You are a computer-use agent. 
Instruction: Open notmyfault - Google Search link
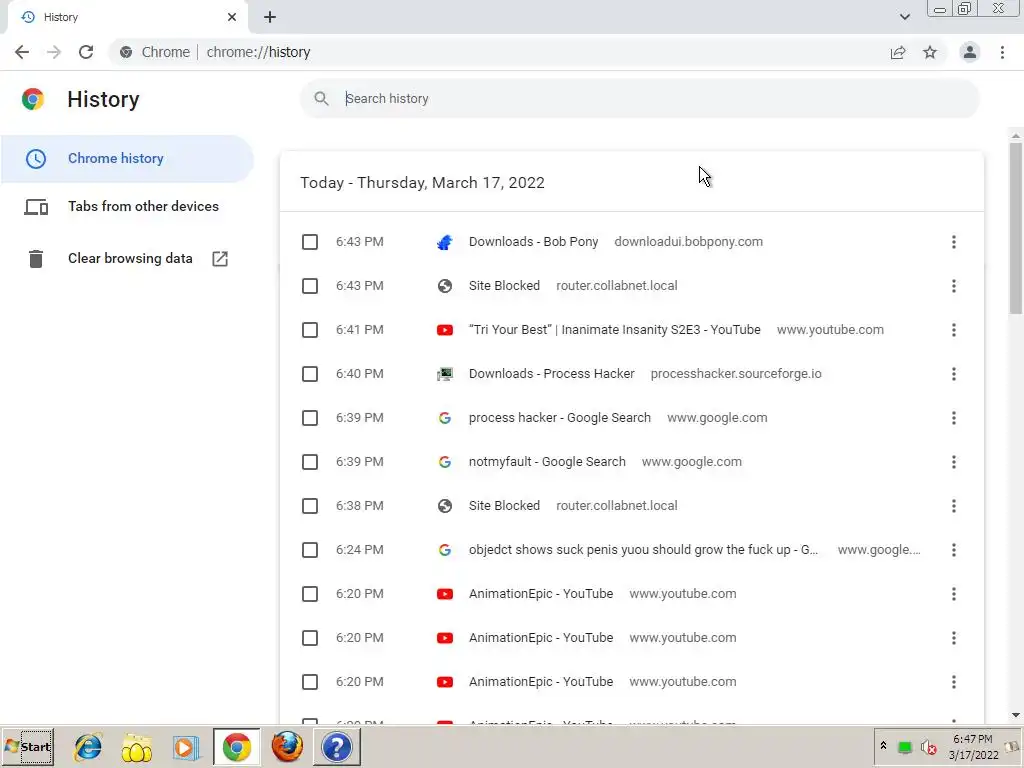(547, 462)
